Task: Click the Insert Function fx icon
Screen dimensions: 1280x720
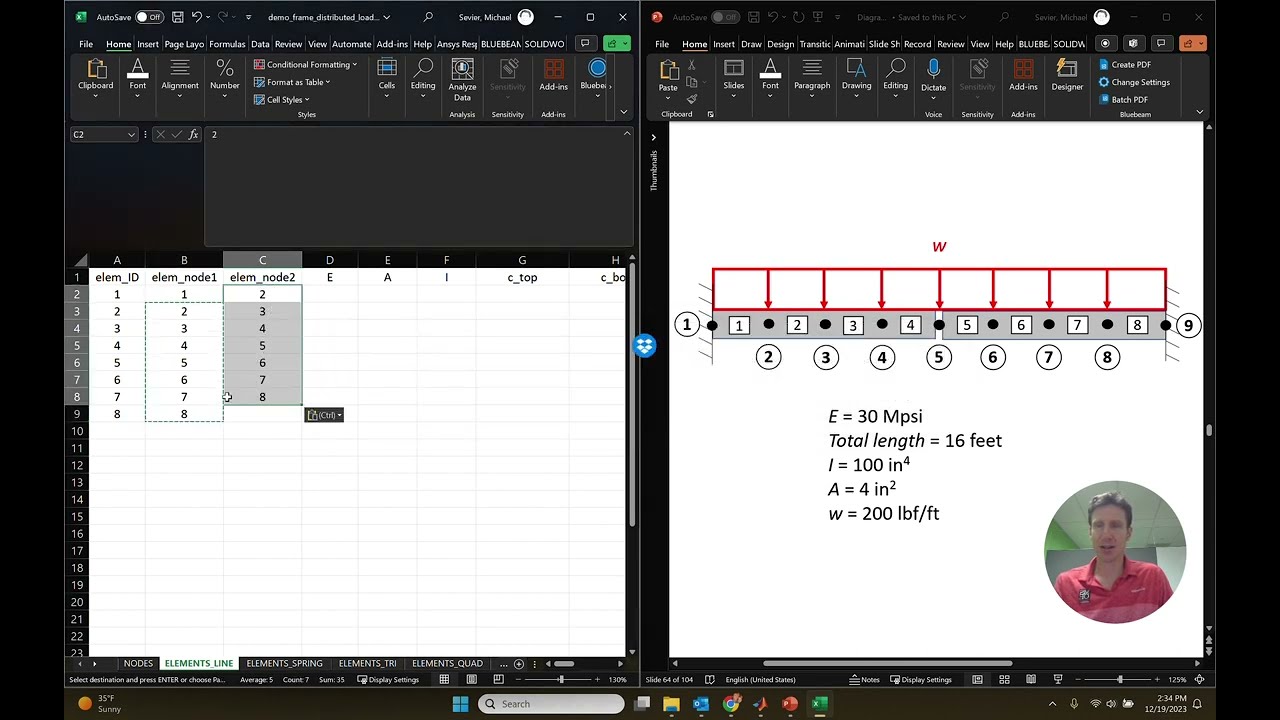Action: [193, 134]
